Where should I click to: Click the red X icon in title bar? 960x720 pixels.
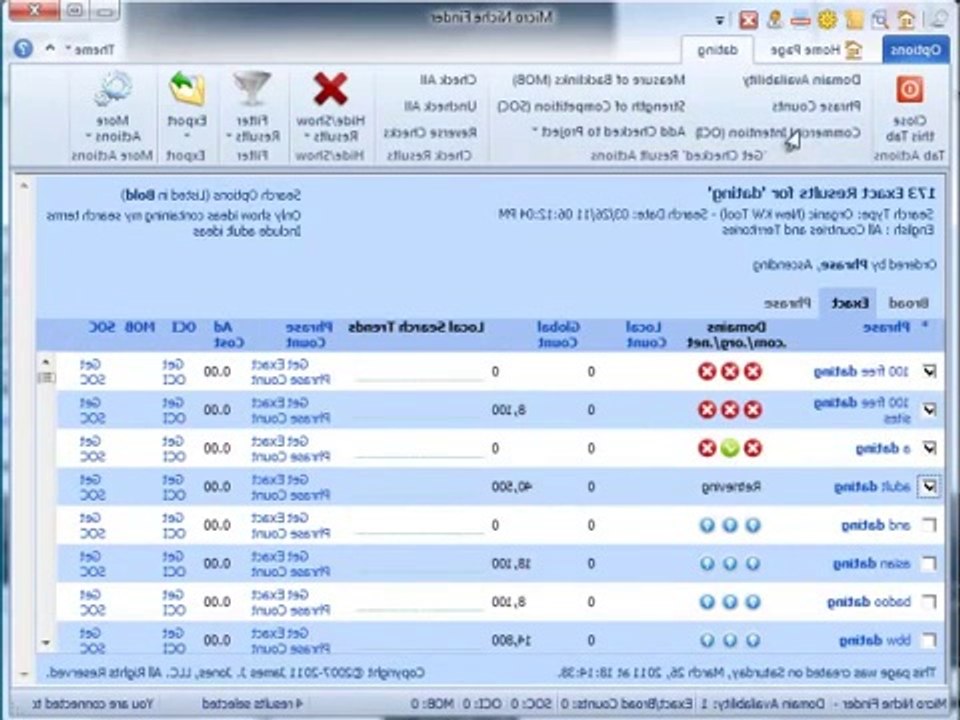748,21
